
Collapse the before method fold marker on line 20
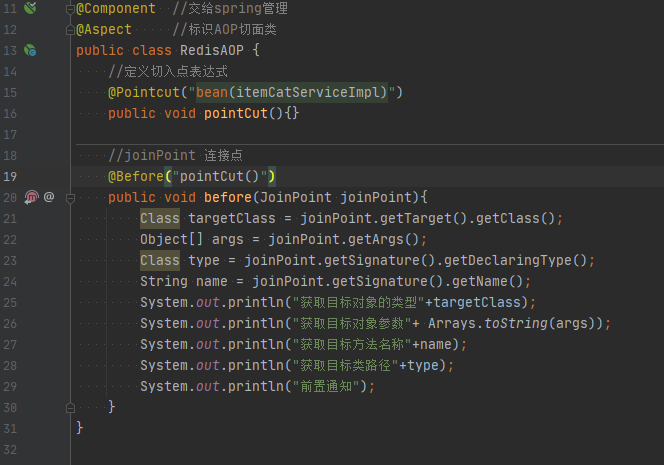tap(70, 198)
